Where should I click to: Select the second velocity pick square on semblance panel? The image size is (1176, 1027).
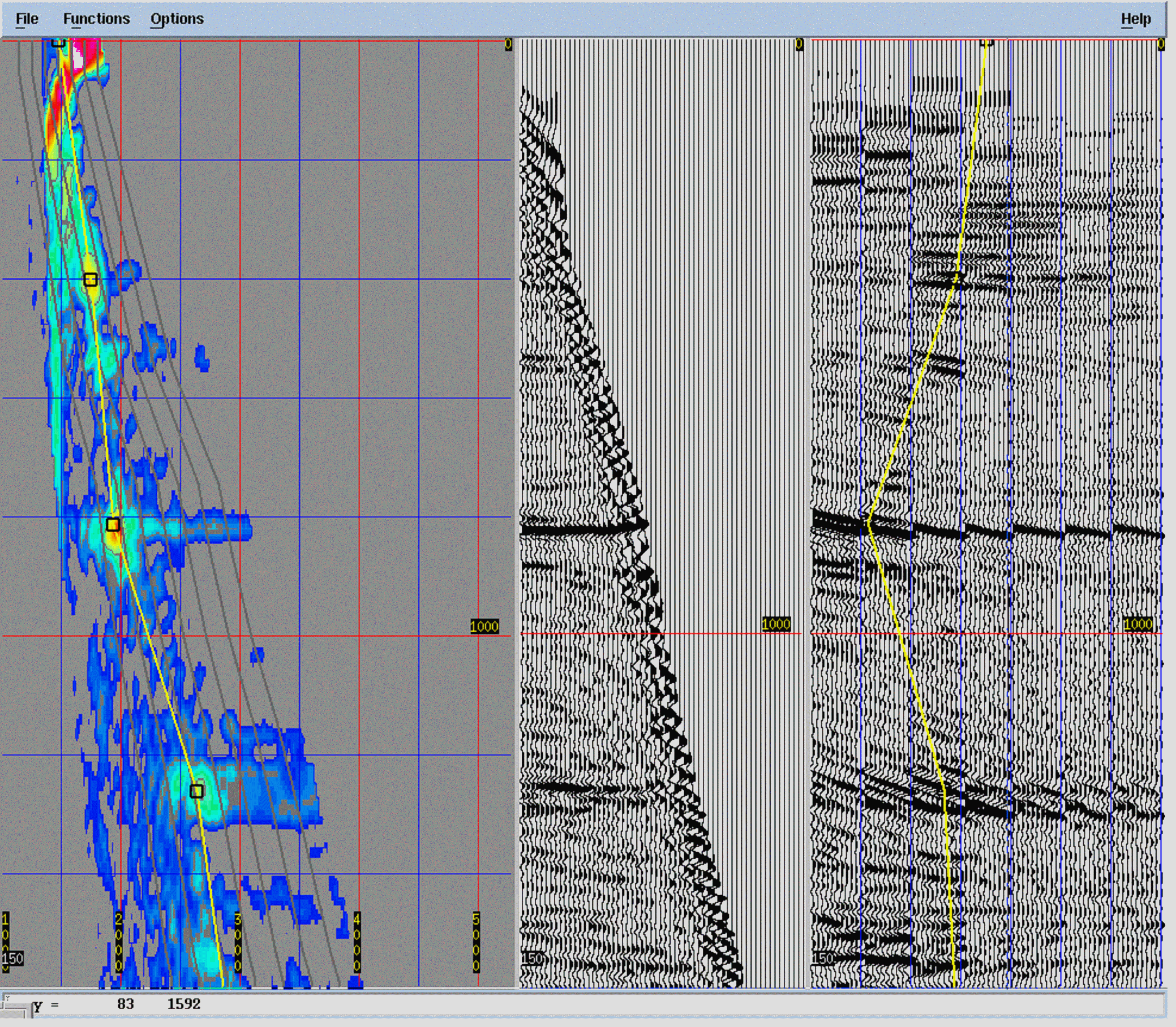91,280
